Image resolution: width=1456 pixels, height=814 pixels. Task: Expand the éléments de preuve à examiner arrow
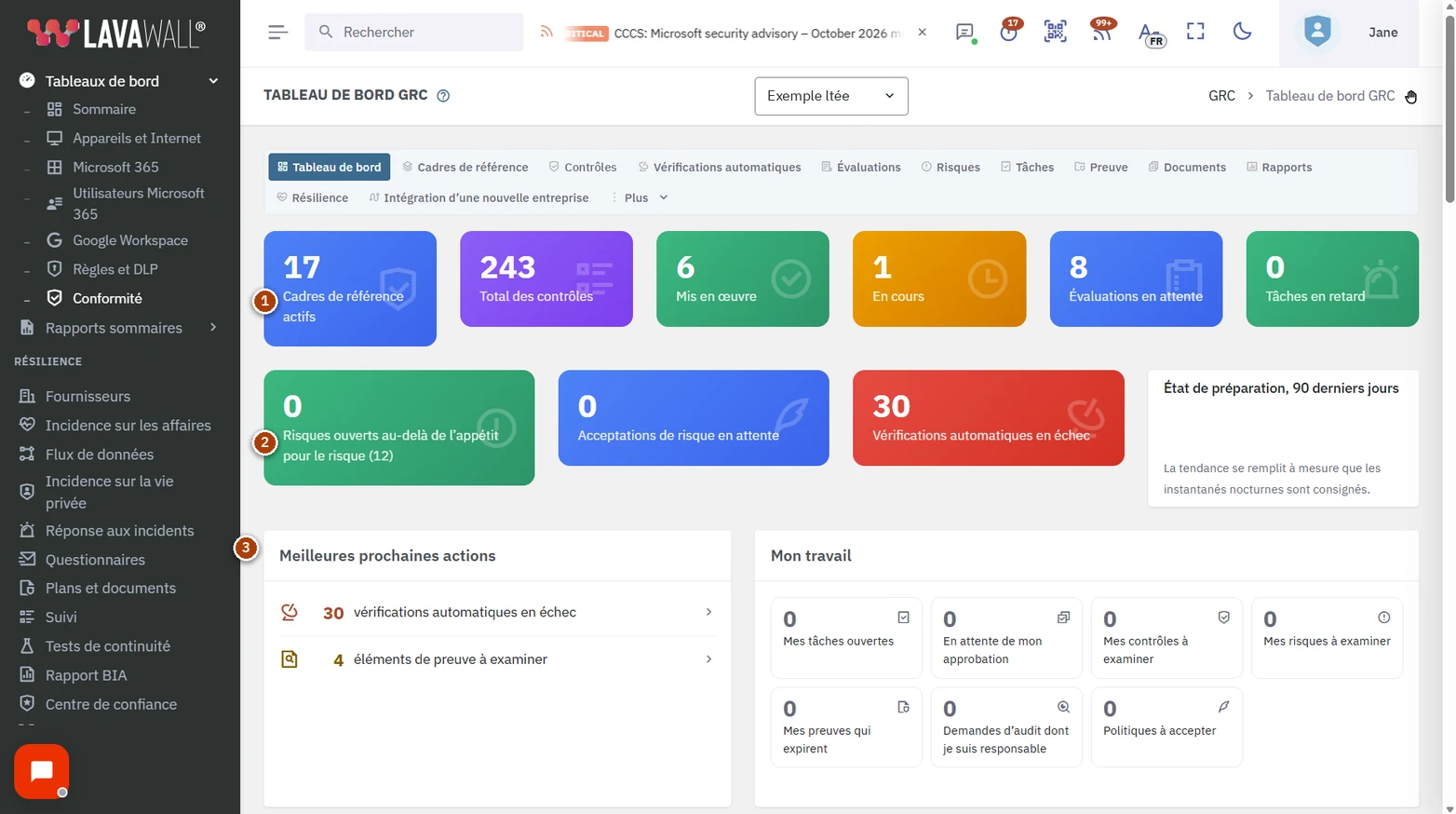point(708,659)
